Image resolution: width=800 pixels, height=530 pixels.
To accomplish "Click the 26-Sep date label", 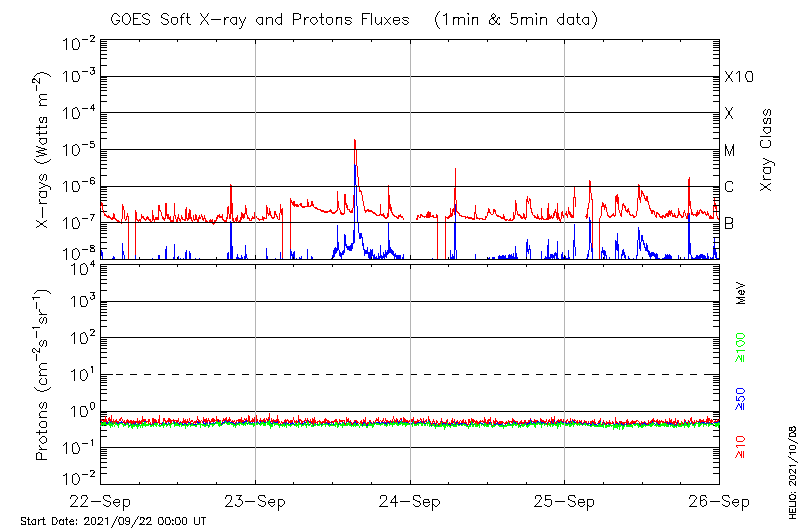I will point(718,501).
